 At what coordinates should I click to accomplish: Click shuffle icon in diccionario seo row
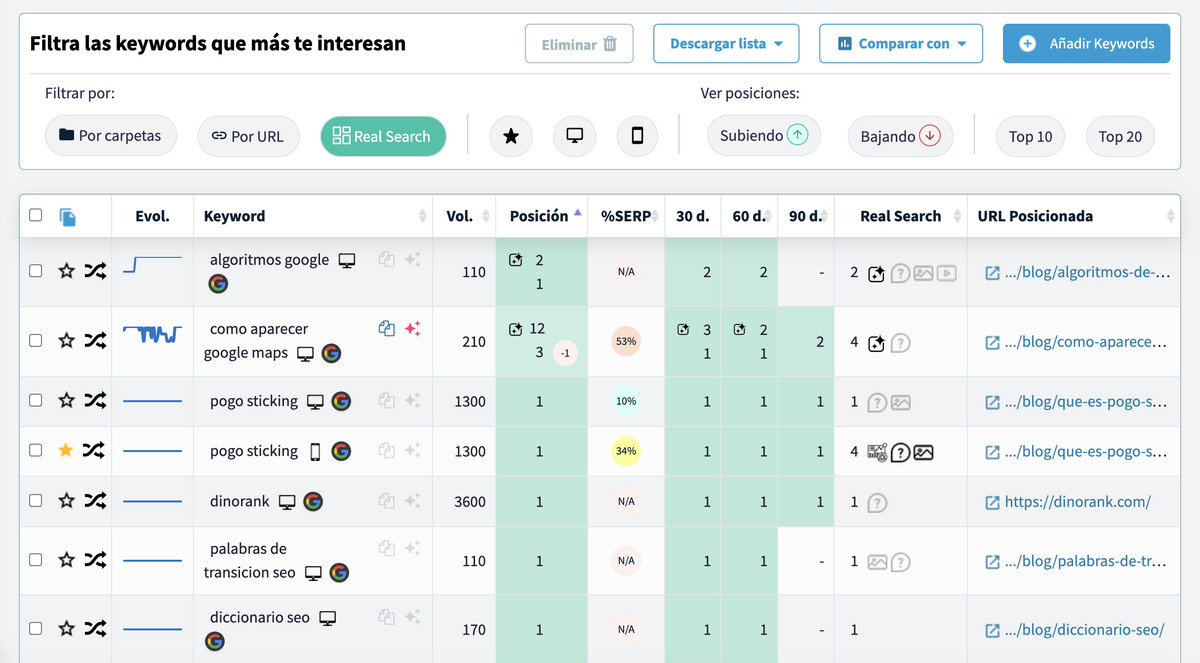[94, 628]
